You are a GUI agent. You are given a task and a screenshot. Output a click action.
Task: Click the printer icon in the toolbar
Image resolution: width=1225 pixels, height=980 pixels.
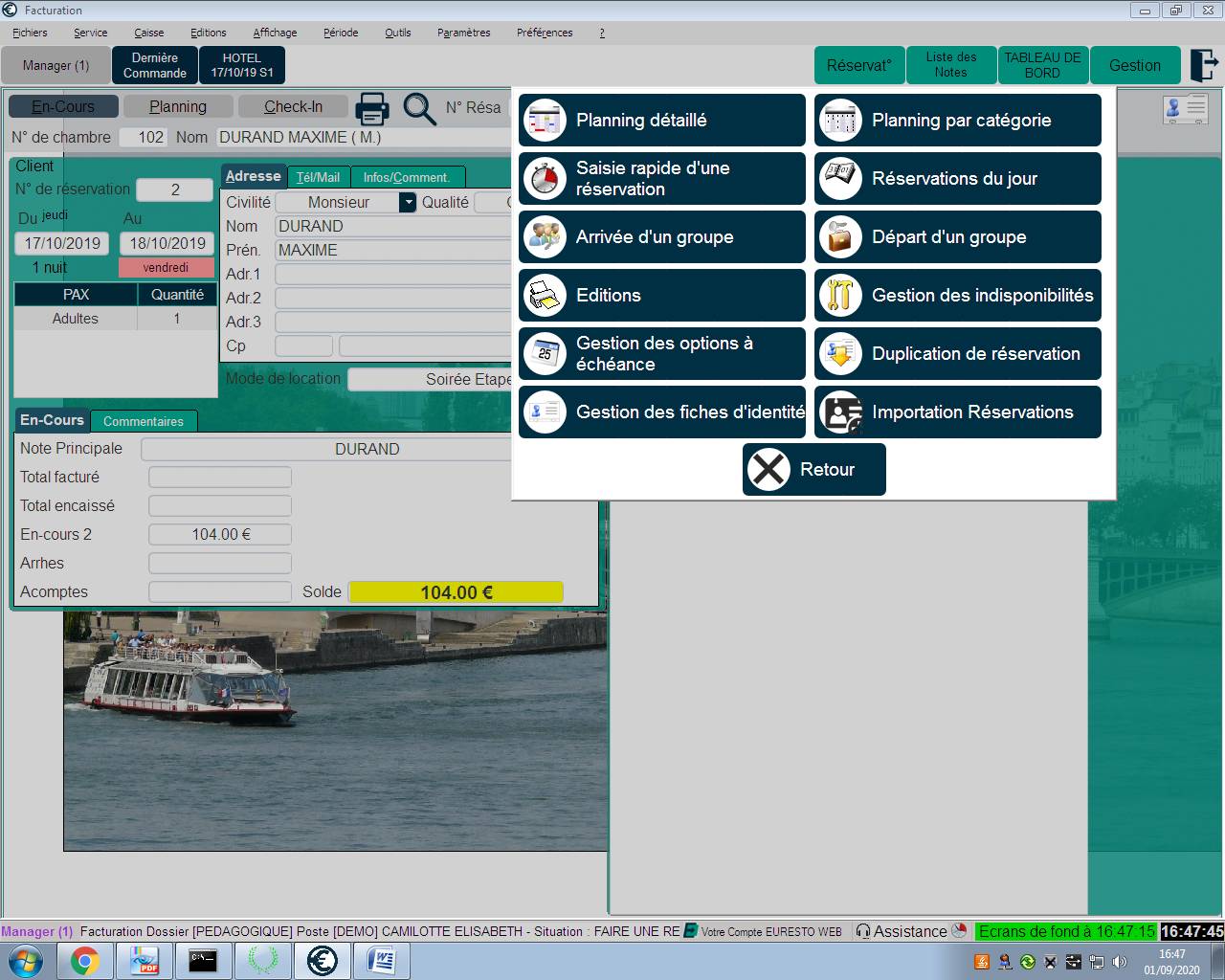(x=372, y=108)
